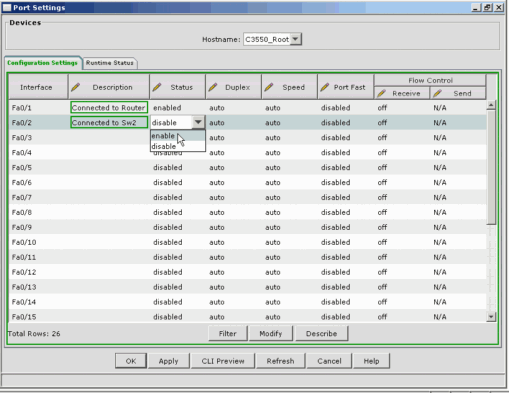
Task: Click Speed 'auto' in Fa0/2 row
Action: (x=273, y=123)
